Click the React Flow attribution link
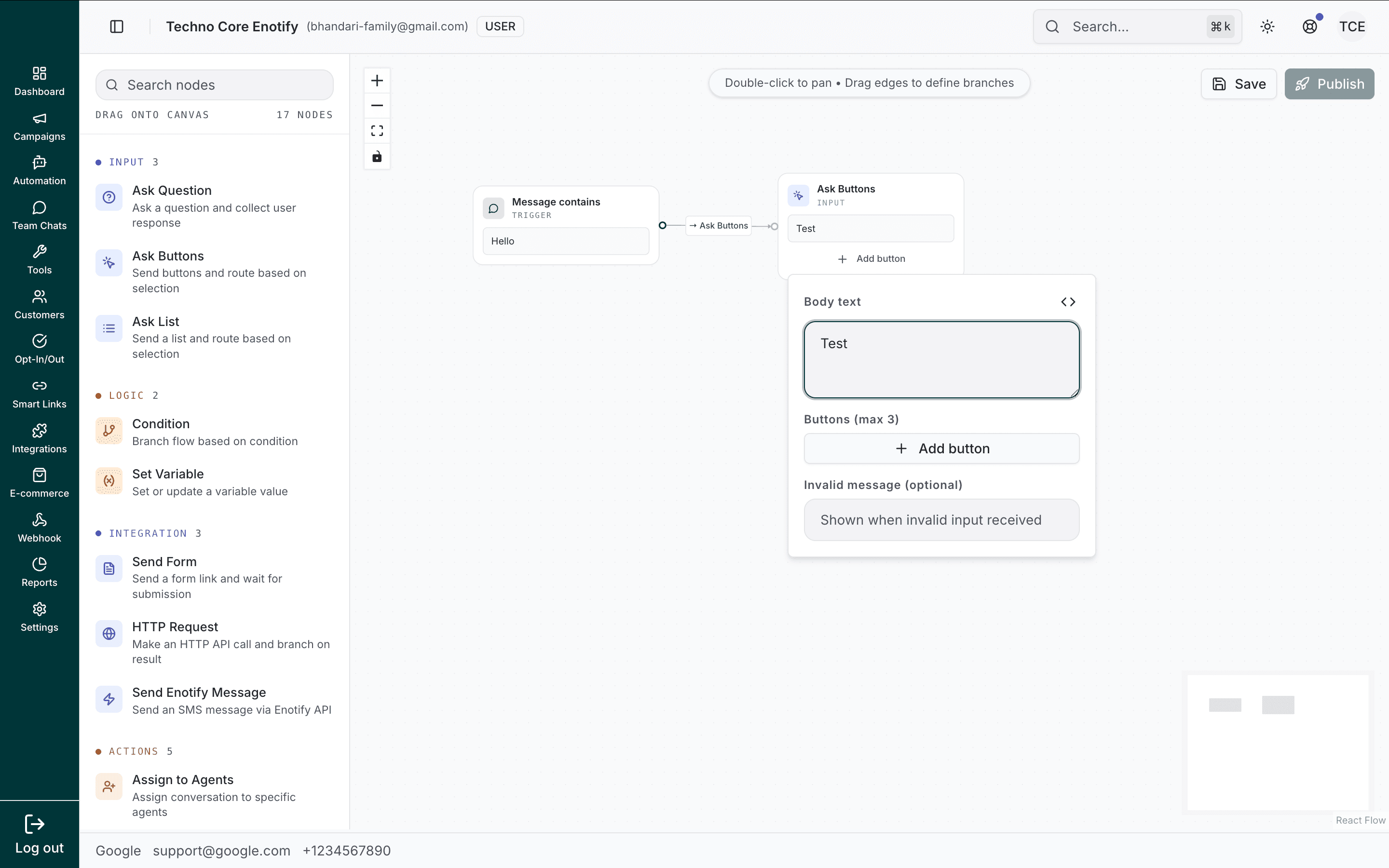Viewport: 1389px width, 868px height. pos(1360,820)
